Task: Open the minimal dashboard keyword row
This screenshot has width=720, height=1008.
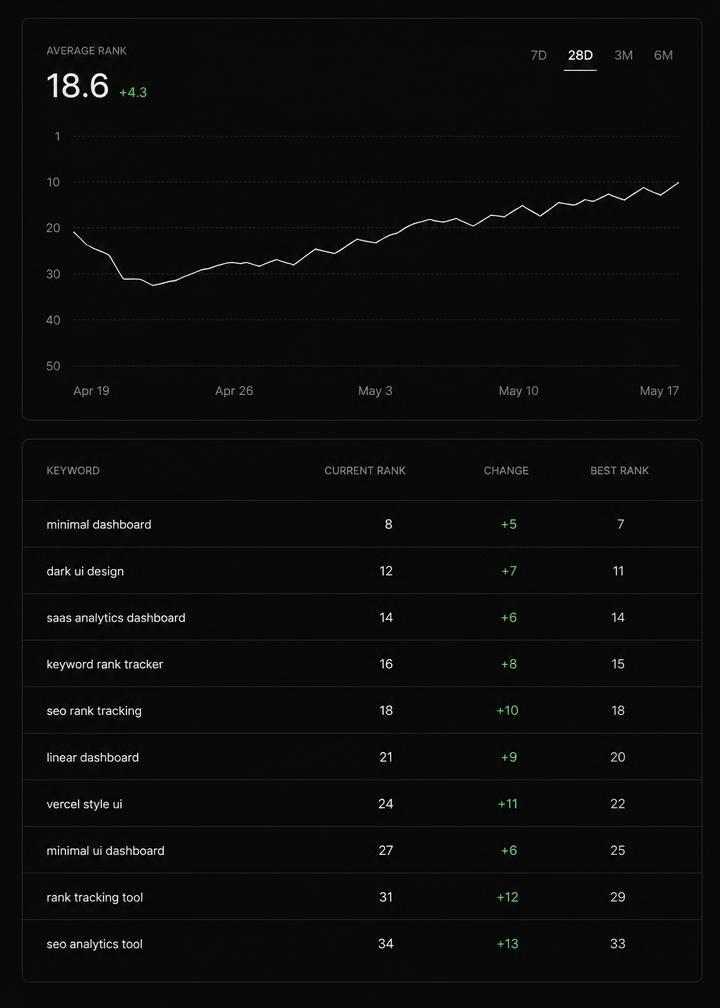Action: [x=363, y=524]
